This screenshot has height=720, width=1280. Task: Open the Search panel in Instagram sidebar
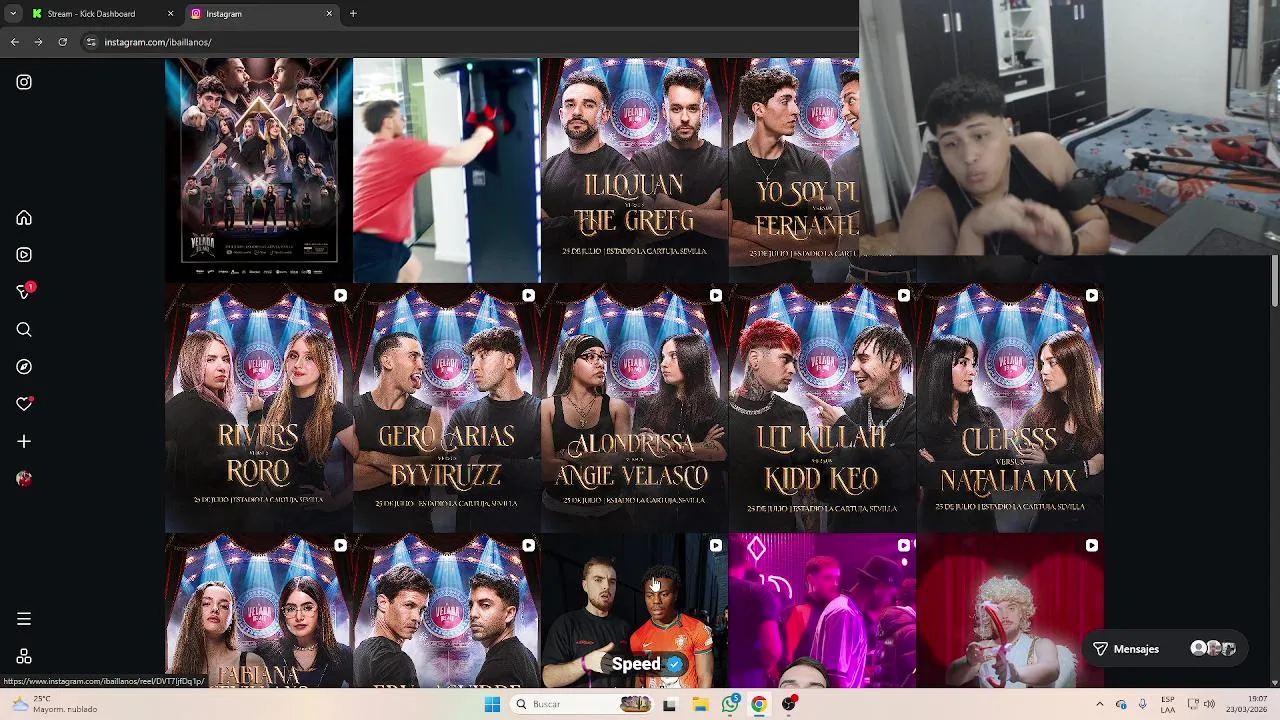pyautogui.click(x=24, y=330)
